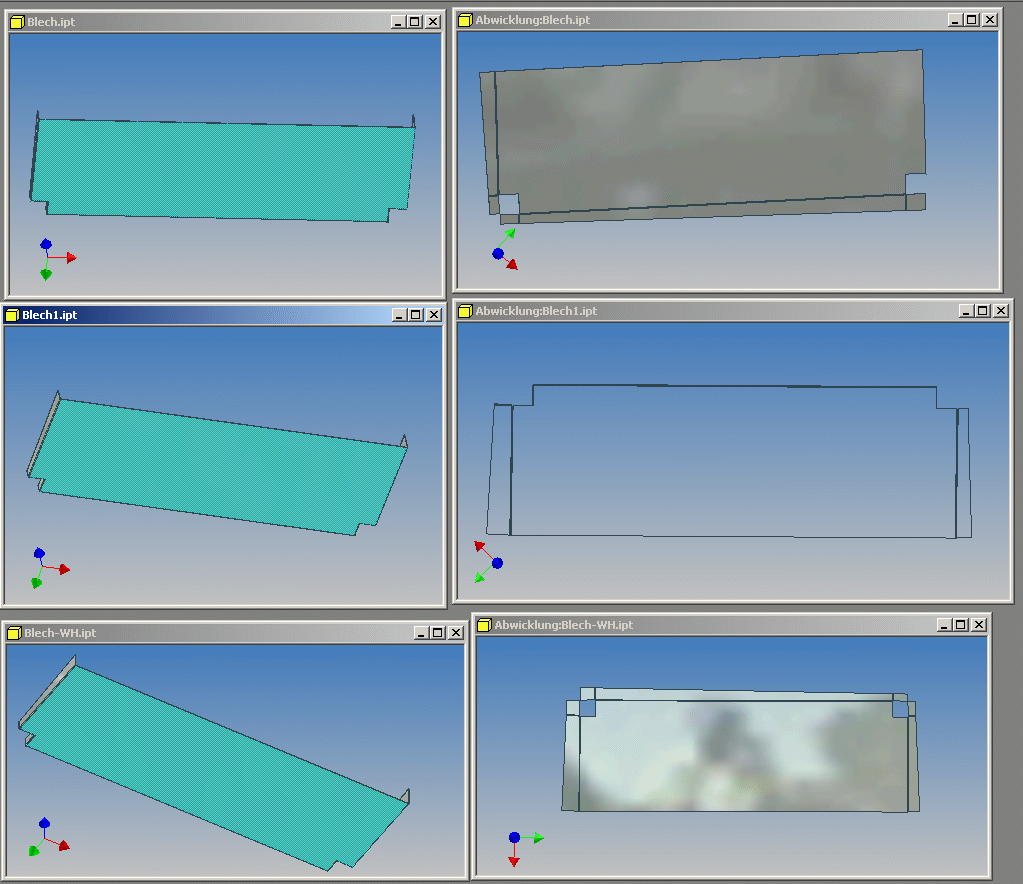Maximize the Abwicklung:Blech.ipt window

[x=971, y=20]
